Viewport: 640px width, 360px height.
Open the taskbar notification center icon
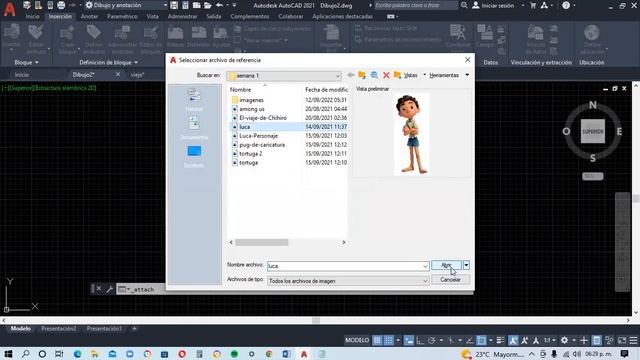coord(624,354)
